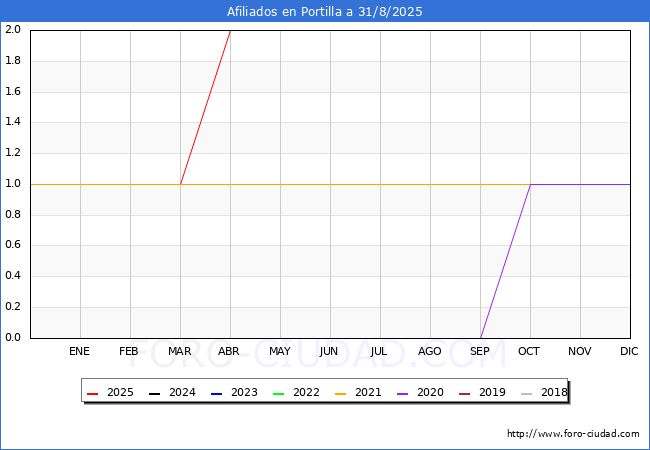Viewport: 650px width, 450px height.
Task: Click the 0.6 y-axis value
Action: (x=13, y=245)
